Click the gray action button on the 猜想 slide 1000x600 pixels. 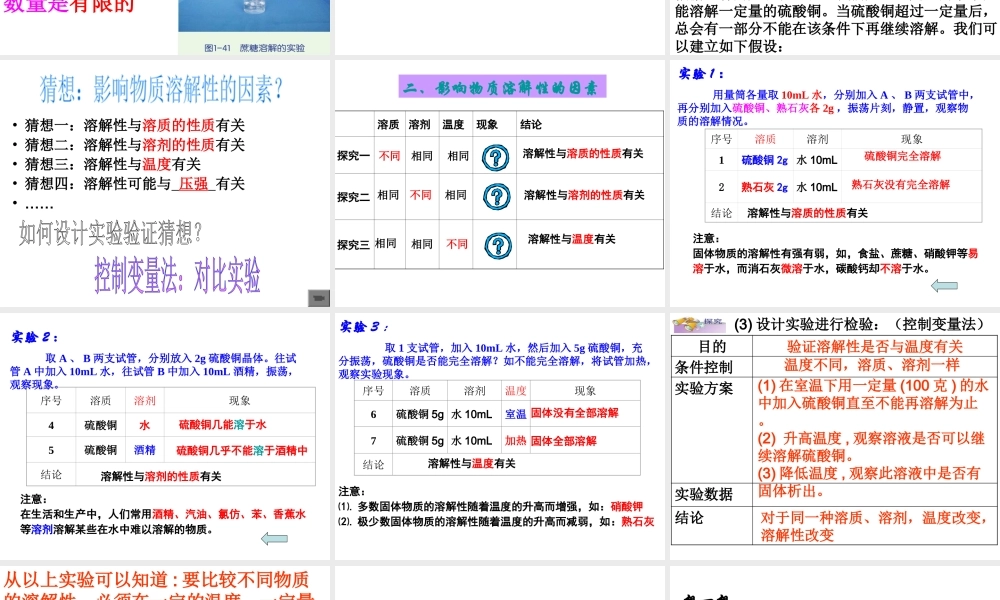point(319,298)
